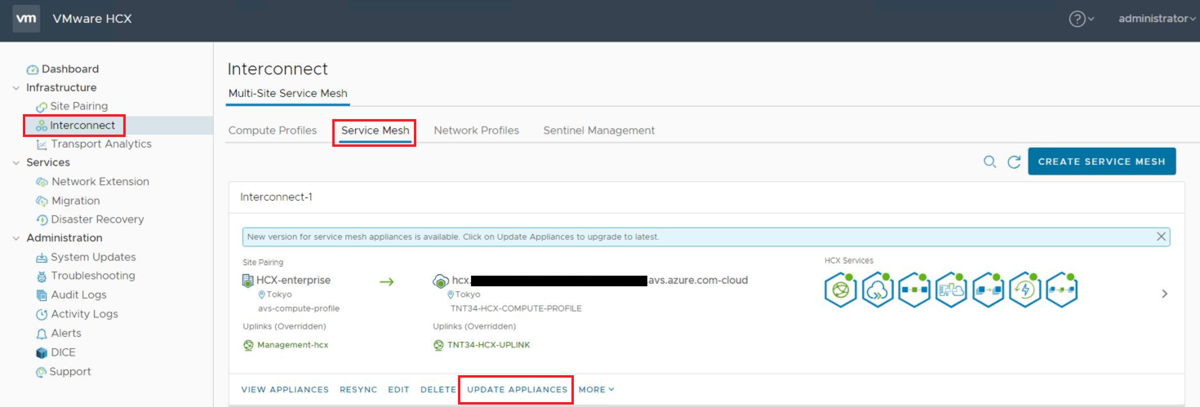Click Resync action
This screenshot has width=1200, height=407.
tap(358, 389)
